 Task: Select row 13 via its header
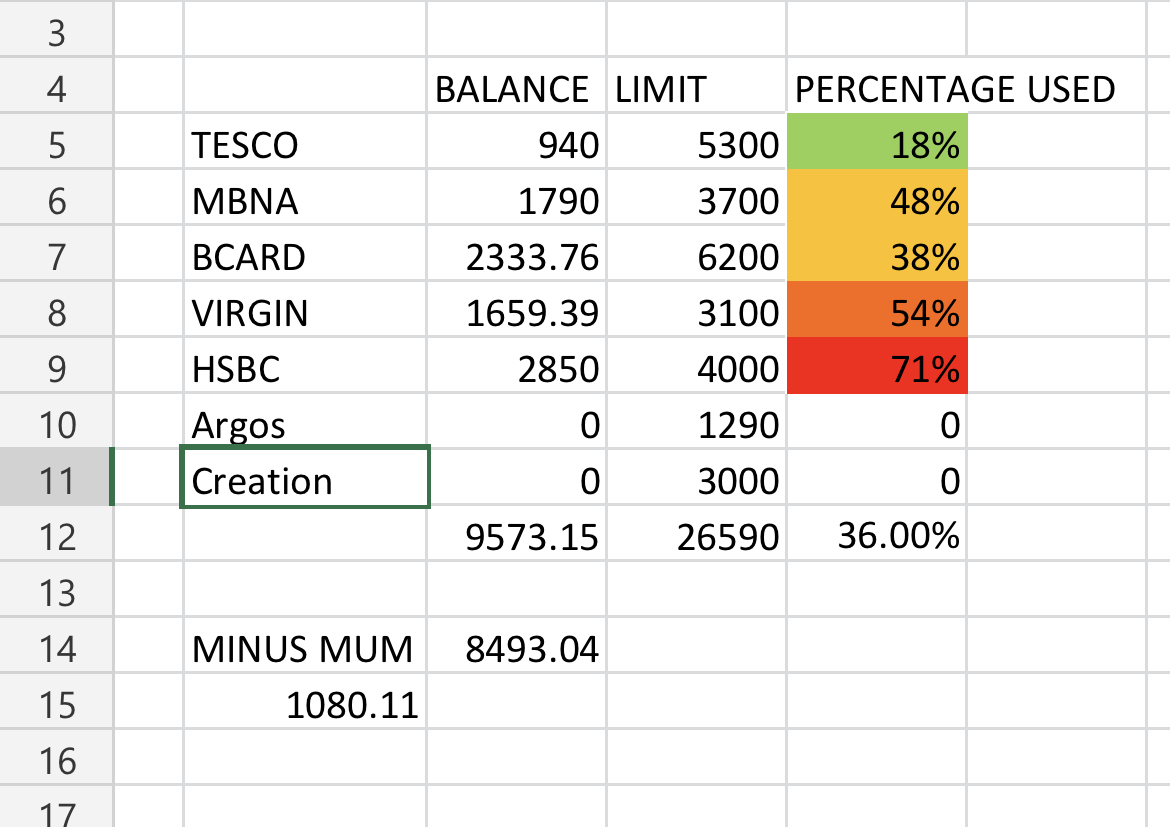[x=56, y=590]
